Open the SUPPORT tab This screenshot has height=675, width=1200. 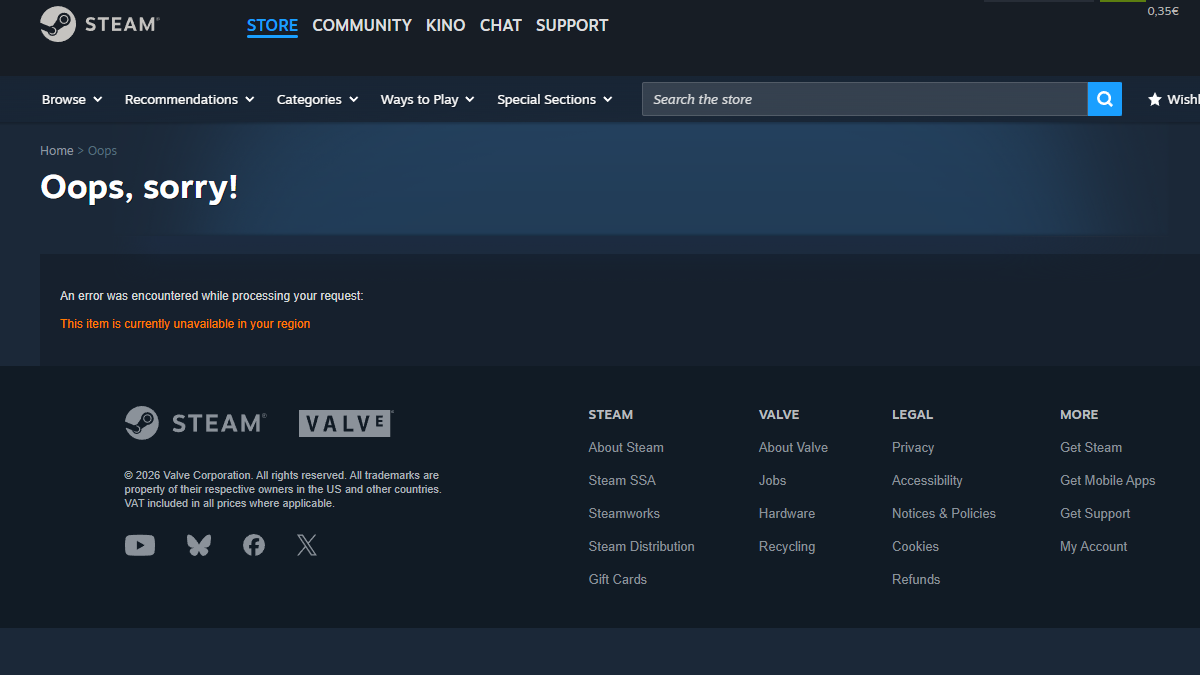[572, 25]
